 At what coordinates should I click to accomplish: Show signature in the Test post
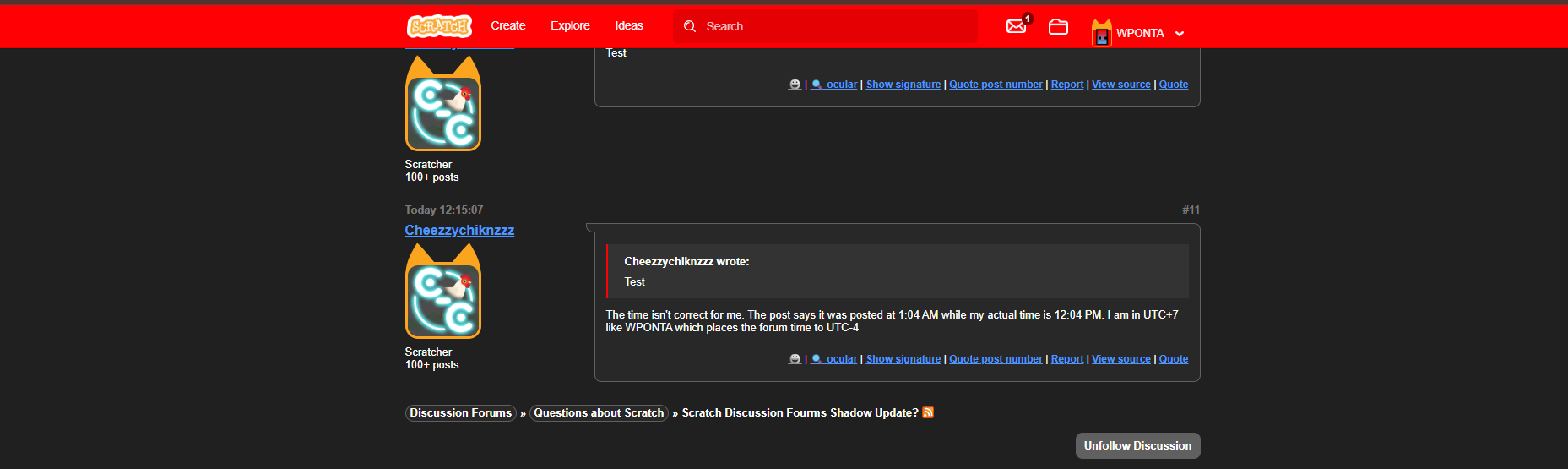903,85
